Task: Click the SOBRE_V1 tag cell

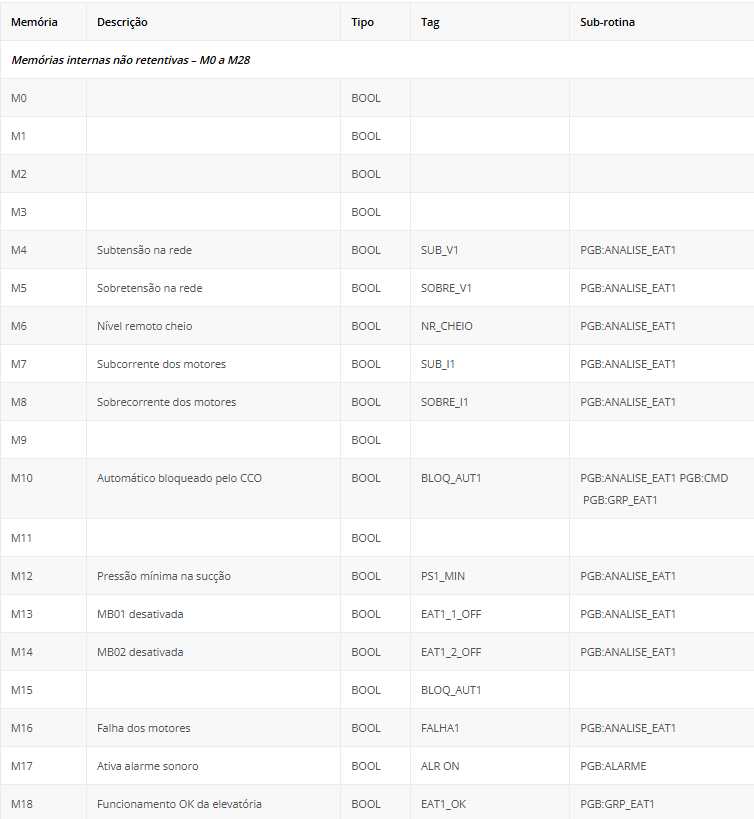Action: point(446,288)
